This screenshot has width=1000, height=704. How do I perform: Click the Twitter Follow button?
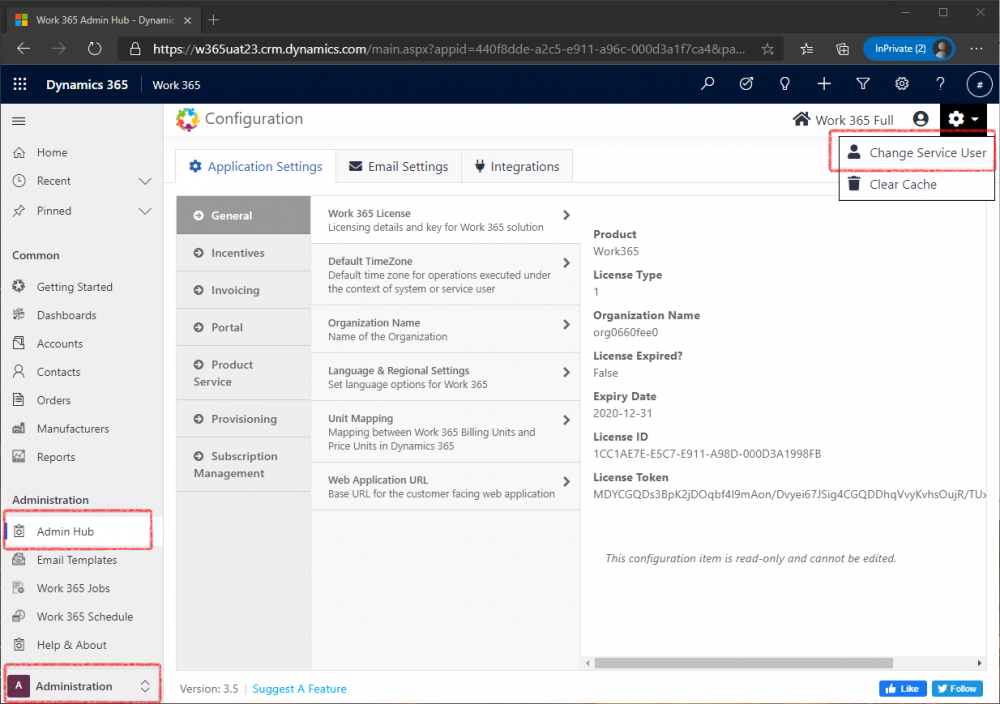click(957, 689)
